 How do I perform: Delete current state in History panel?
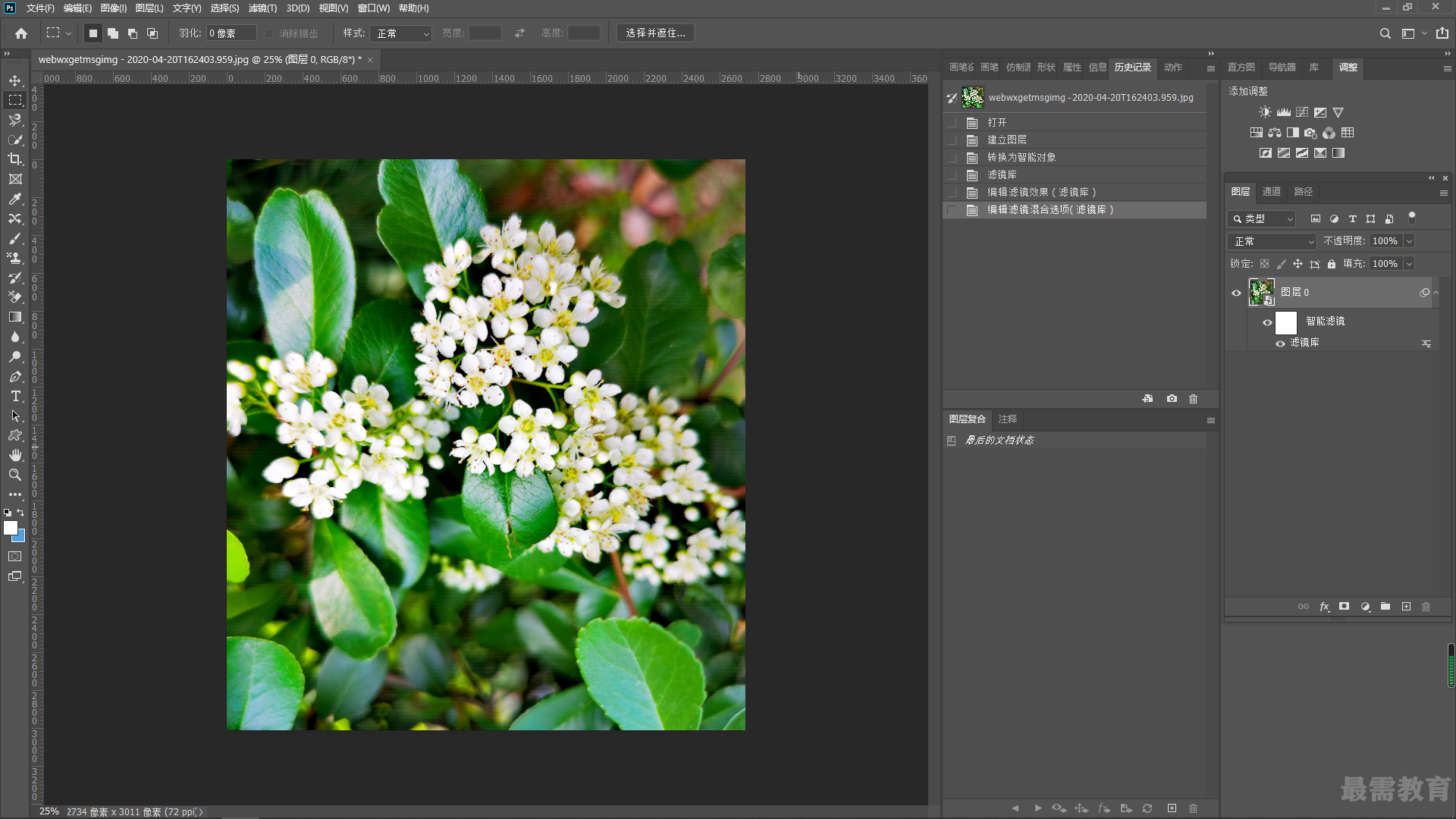[1194, 399]
